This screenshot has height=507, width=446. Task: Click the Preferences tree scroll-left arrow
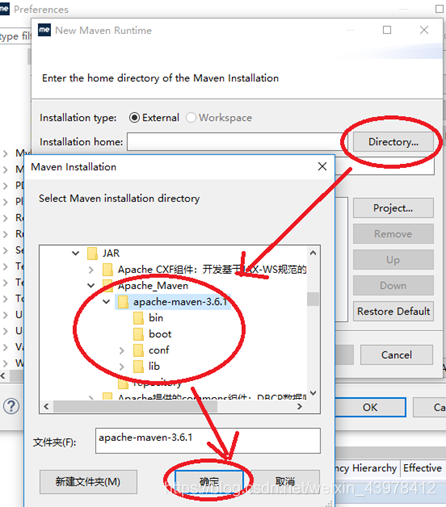tap(3, 376)
